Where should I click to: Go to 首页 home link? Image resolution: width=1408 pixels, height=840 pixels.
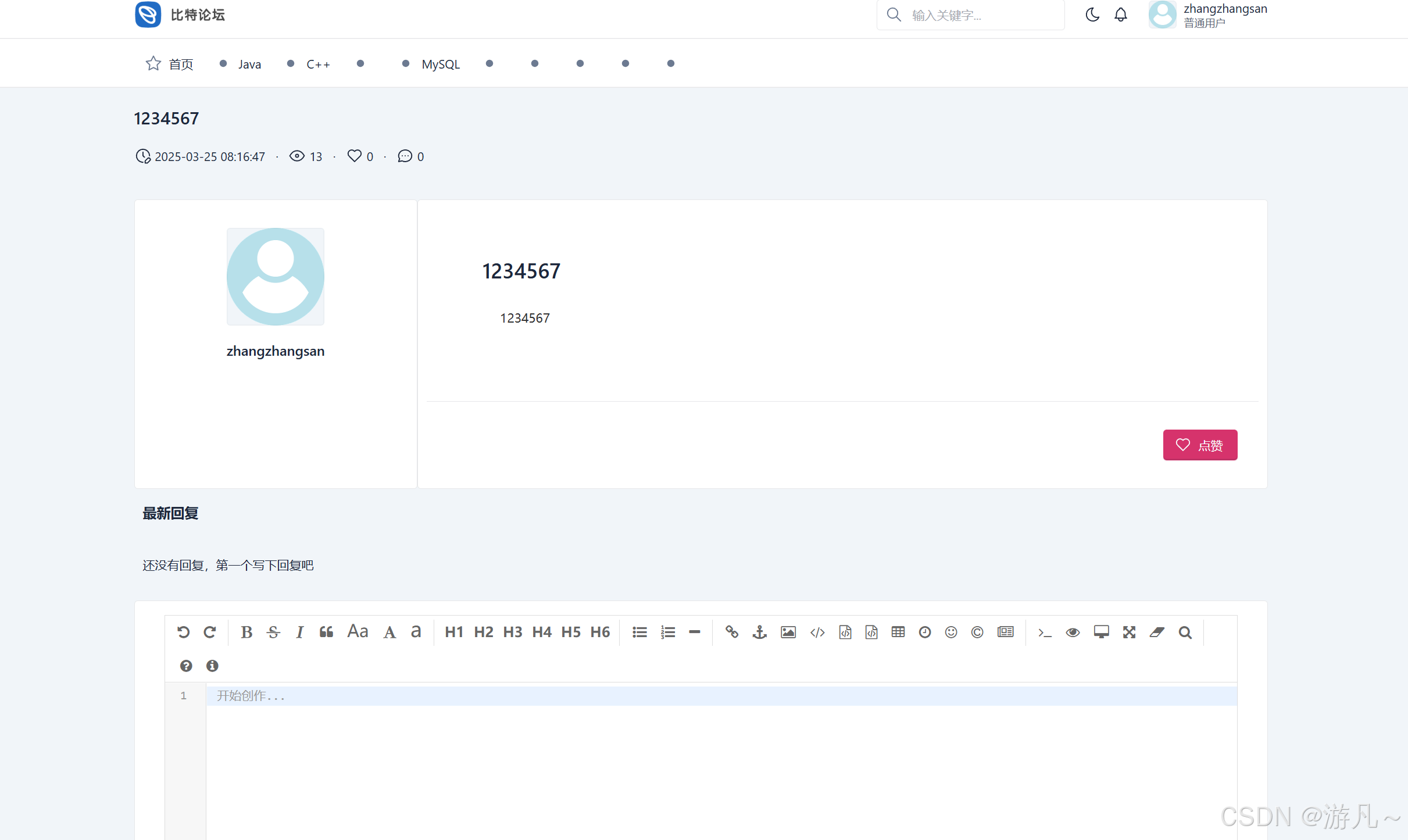pyautogui.click(x=180, y=64)
